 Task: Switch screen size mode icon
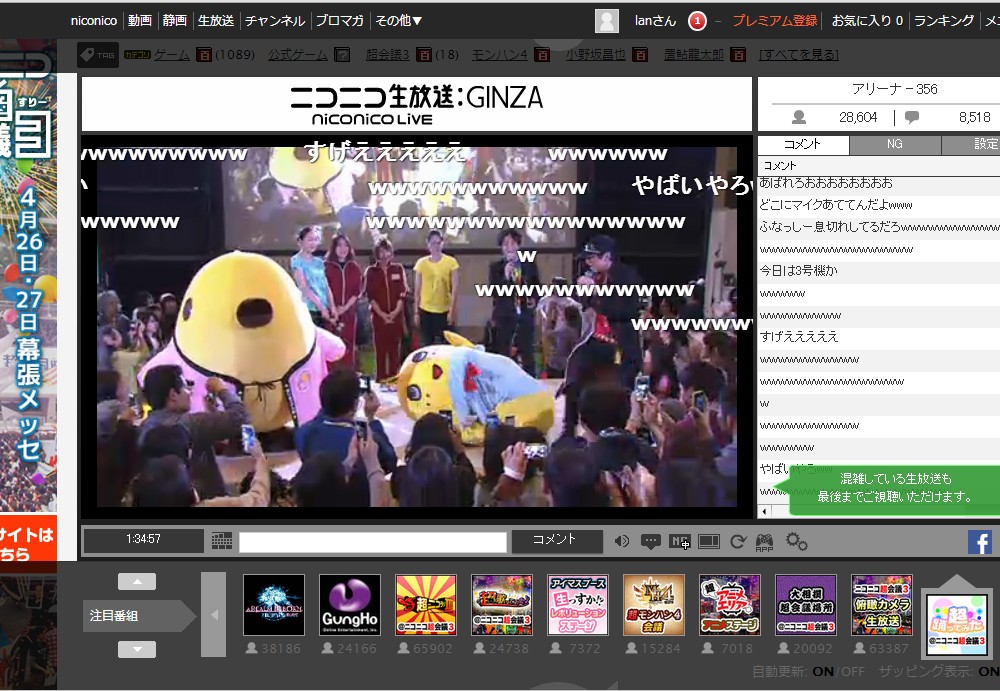709,542
